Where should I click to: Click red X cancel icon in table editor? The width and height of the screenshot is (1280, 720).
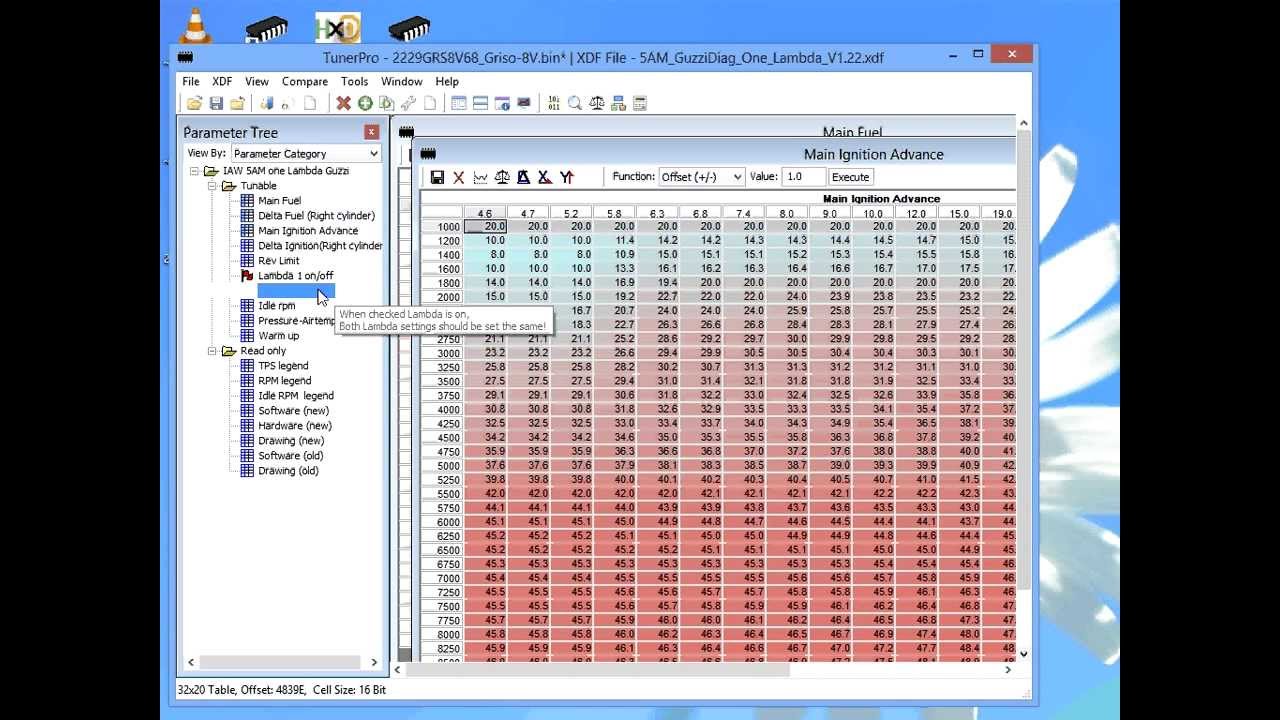pyautogui.click(x=459, y=177)
